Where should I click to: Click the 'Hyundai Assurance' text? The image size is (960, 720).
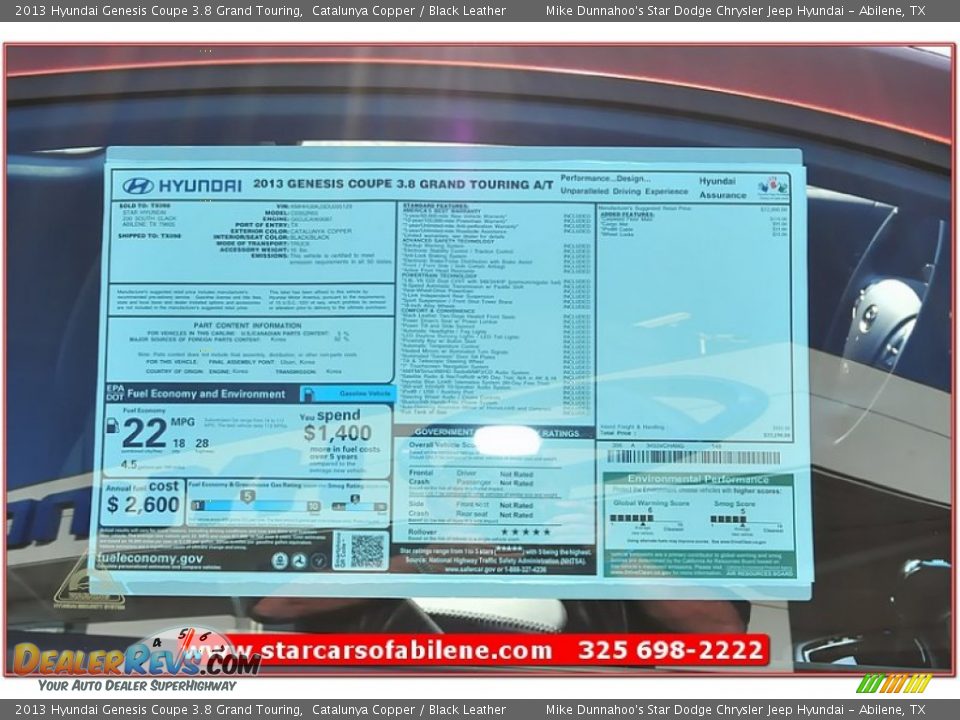click(x=723, y=188)
